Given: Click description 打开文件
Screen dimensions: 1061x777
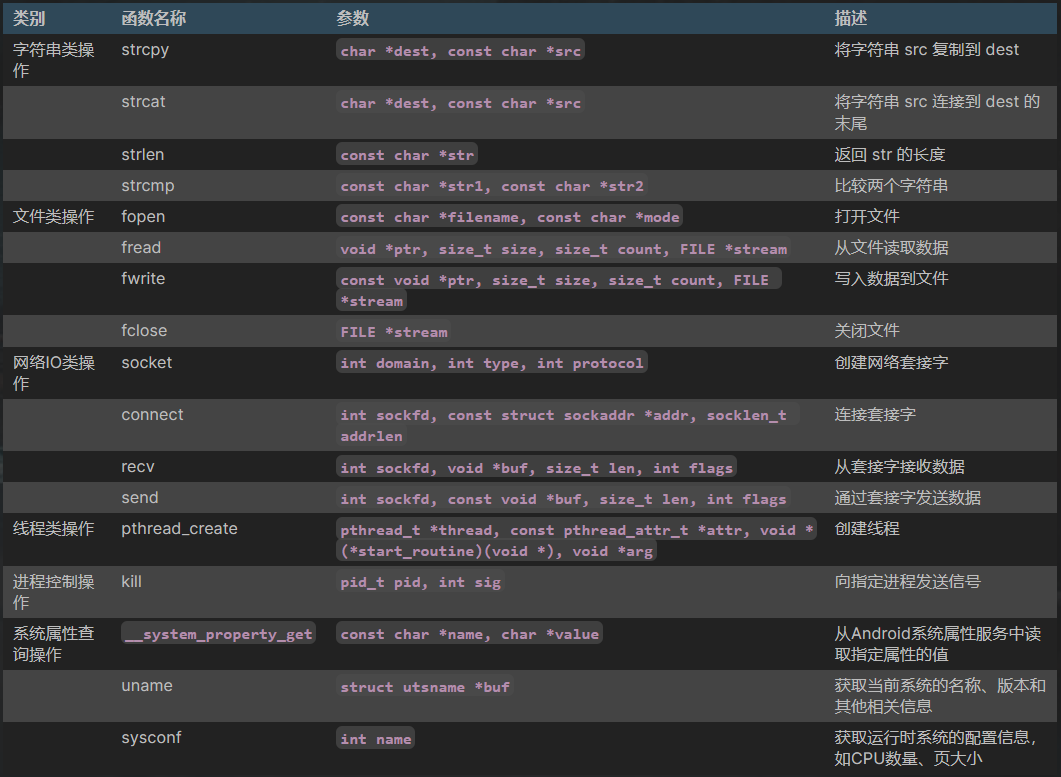Looking at the screenshot, I should 867,217.
